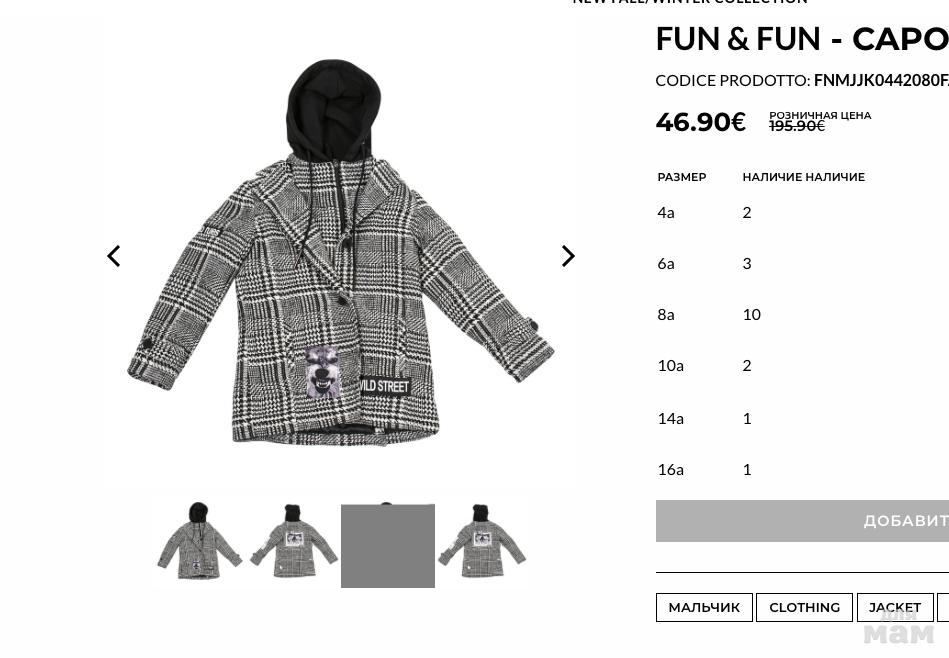Select the gray placeholder thumbnail

click(388, 545)
